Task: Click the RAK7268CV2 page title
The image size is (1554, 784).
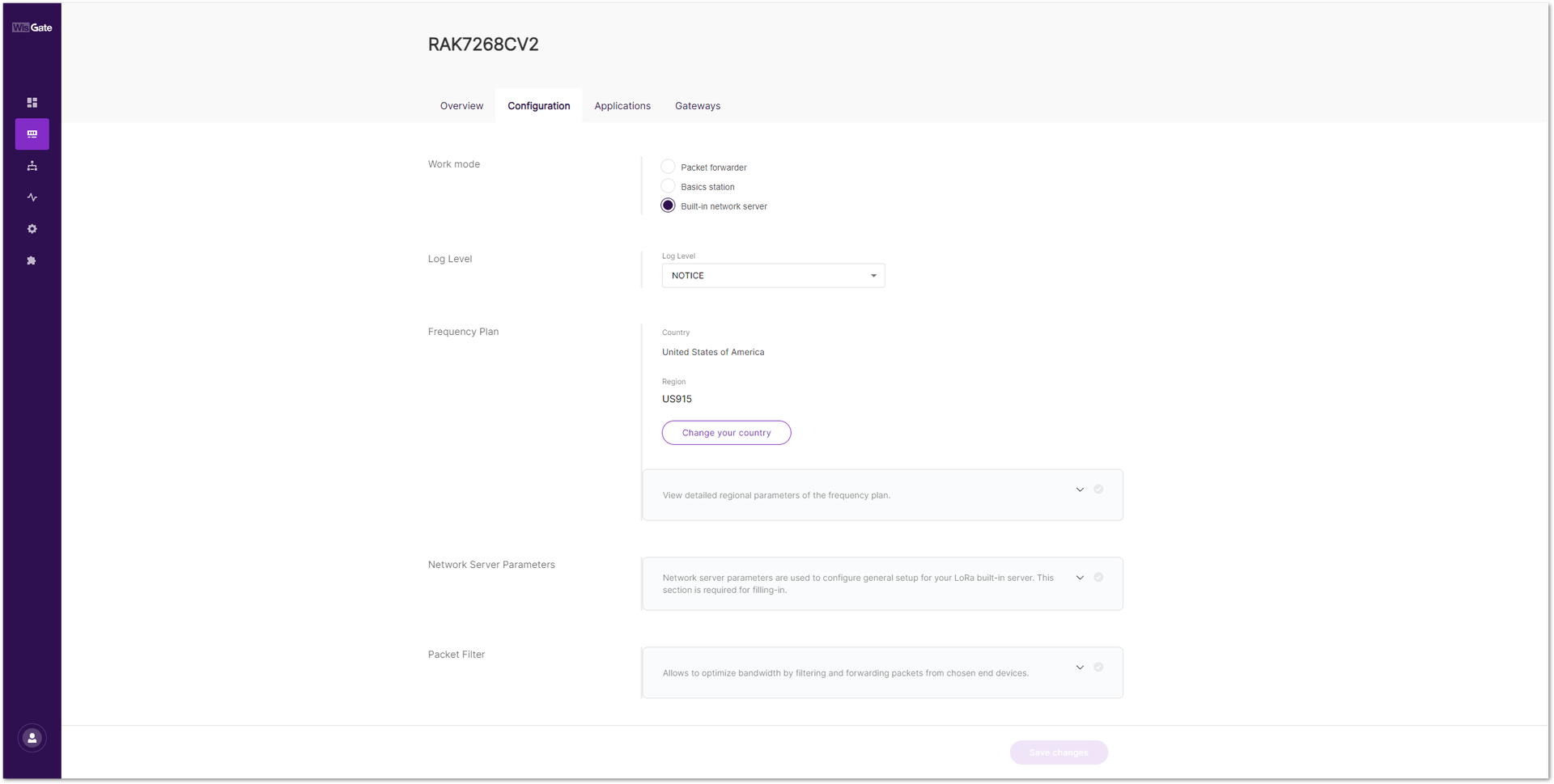Action: click(x=483, y=44)
